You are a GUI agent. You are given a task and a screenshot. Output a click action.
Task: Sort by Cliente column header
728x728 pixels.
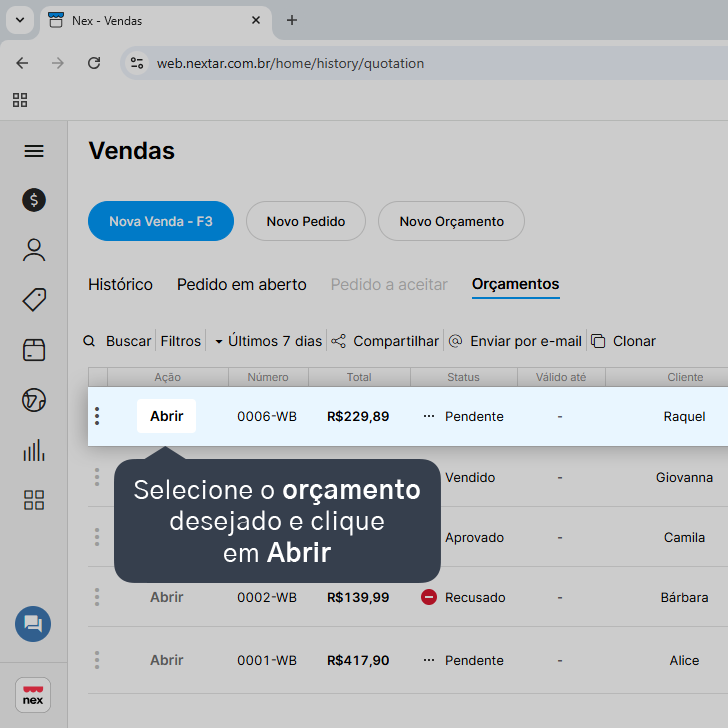point(685,377)
